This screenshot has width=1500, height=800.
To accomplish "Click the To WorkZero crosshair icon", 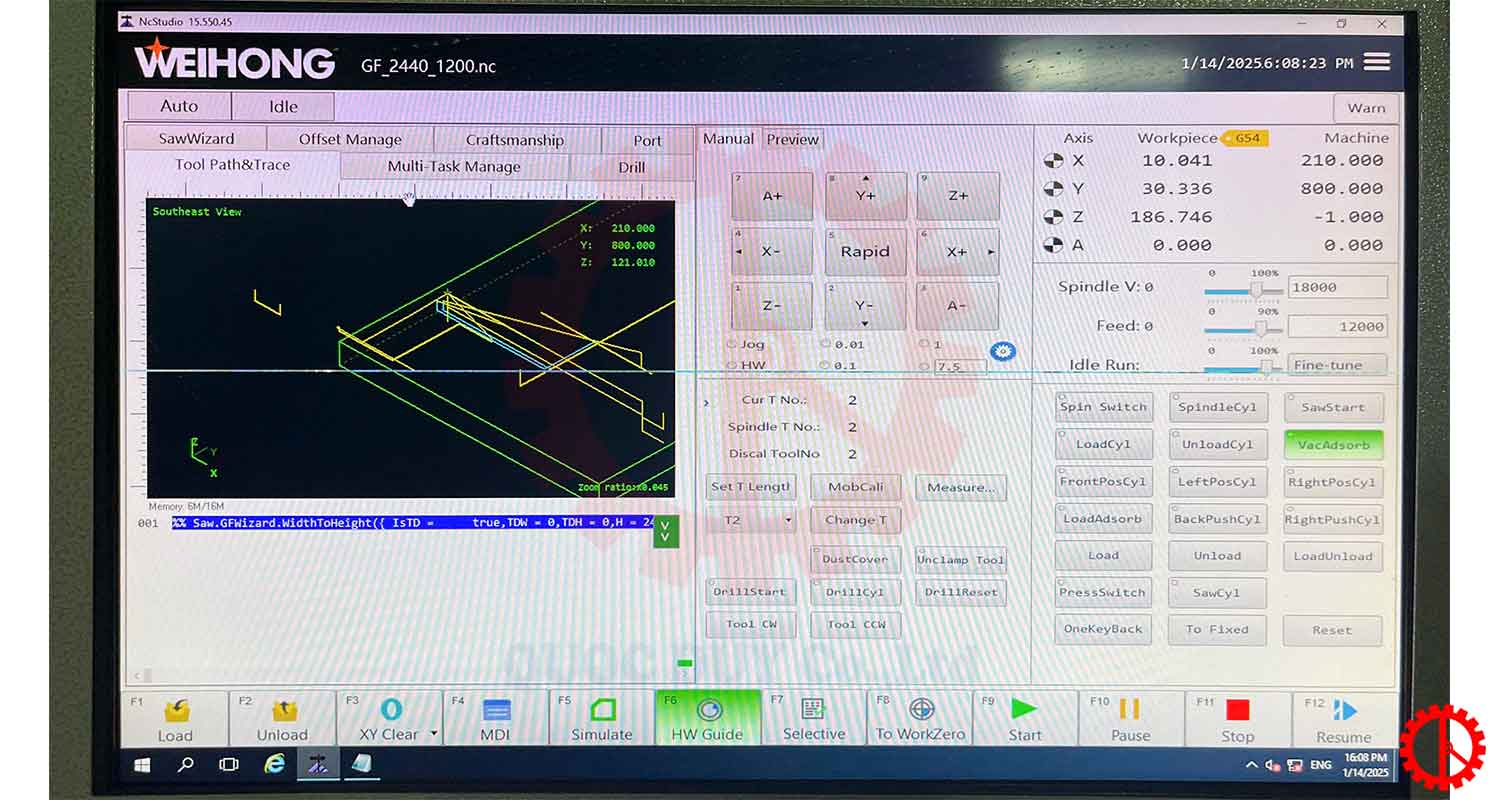I will click(x=921, y=710).
